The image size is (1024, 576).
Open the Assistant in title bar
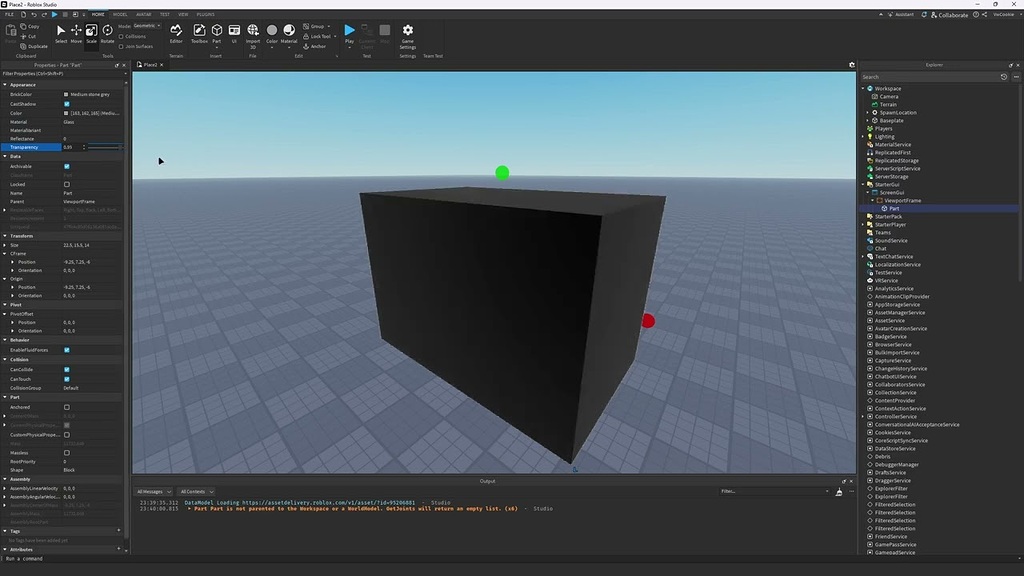click(901, 14)
